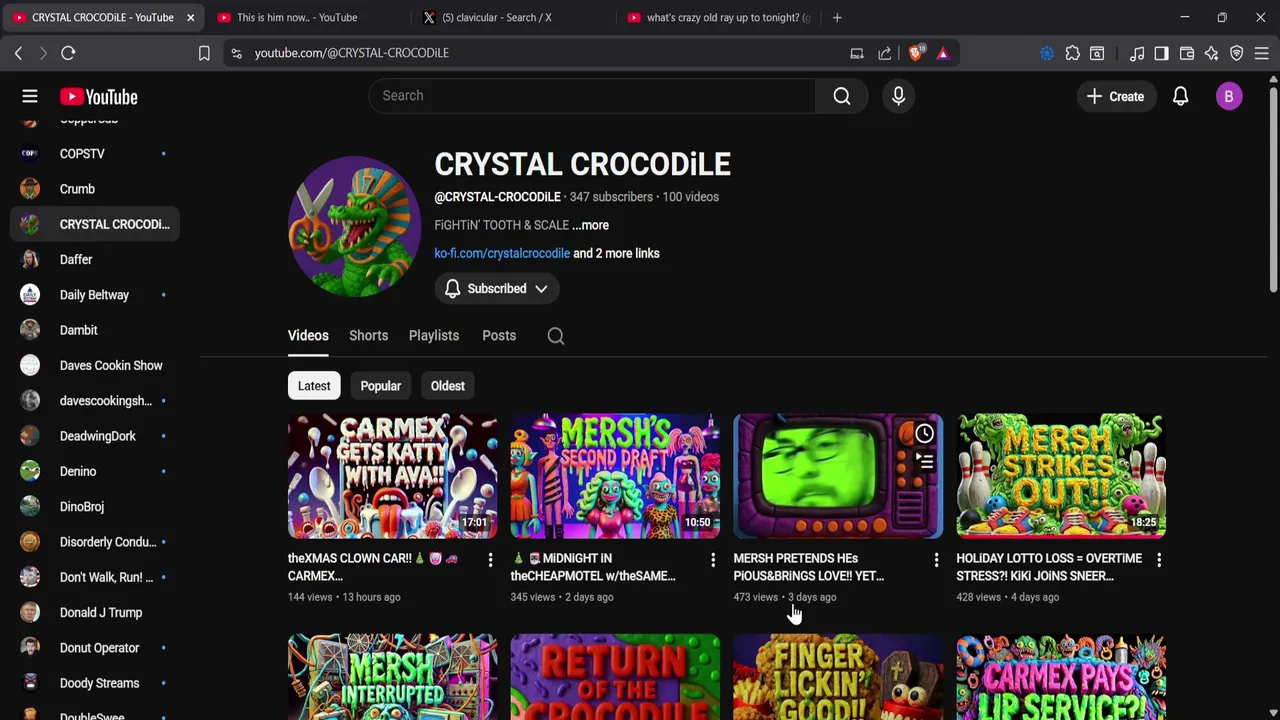Sort videos by Popular chip
Image resolution: width=1280 pixels, height=720 pixels.
tap(380, 386)
